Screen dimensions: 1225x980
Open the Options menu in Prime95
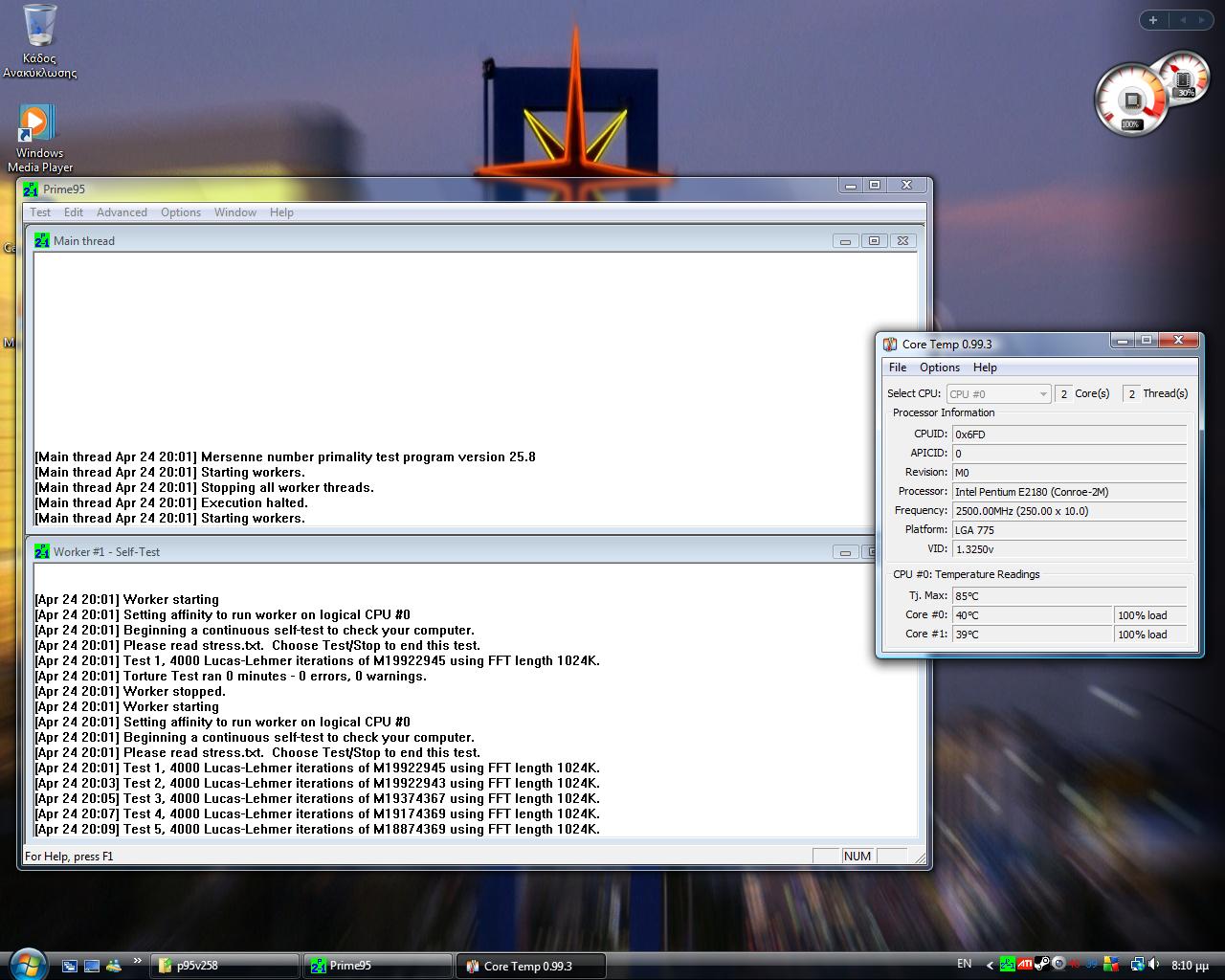[181, 212]
